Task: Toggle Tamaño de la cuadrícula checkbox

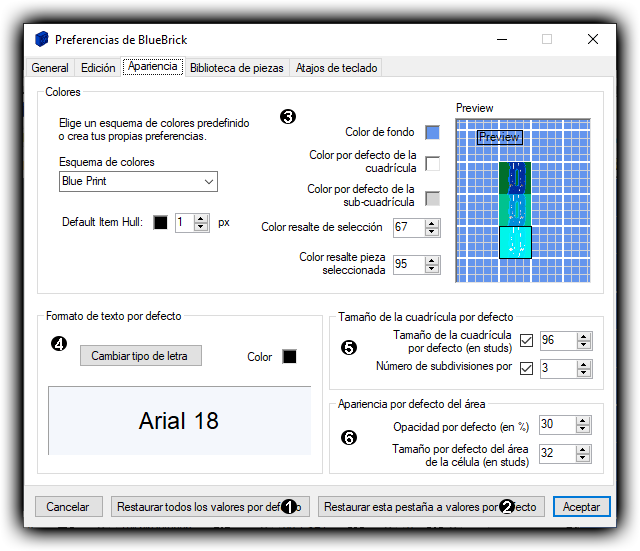Action: point(526,340)
